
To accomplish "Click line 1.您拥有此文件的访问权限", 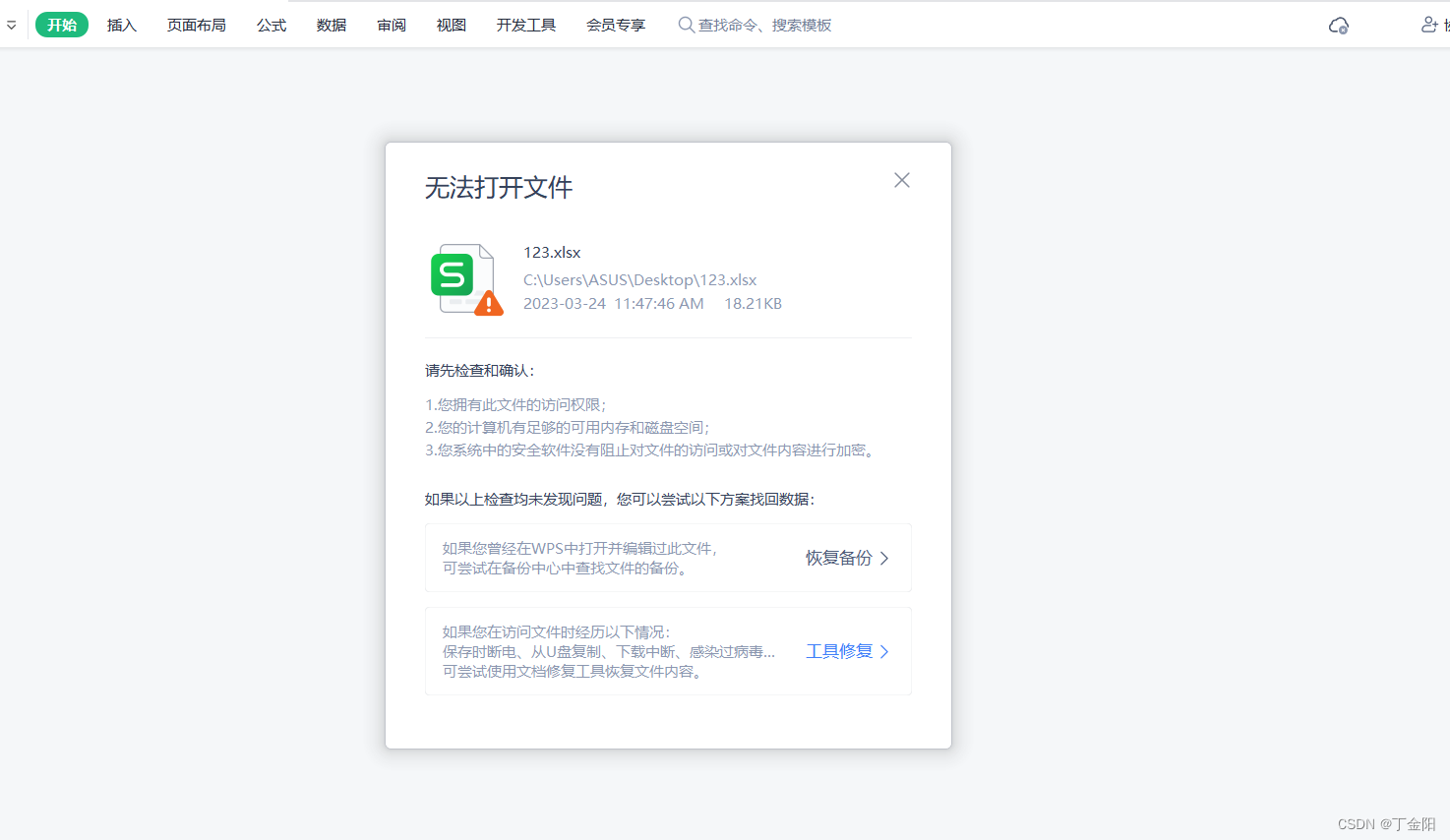I will coord(516,404).
